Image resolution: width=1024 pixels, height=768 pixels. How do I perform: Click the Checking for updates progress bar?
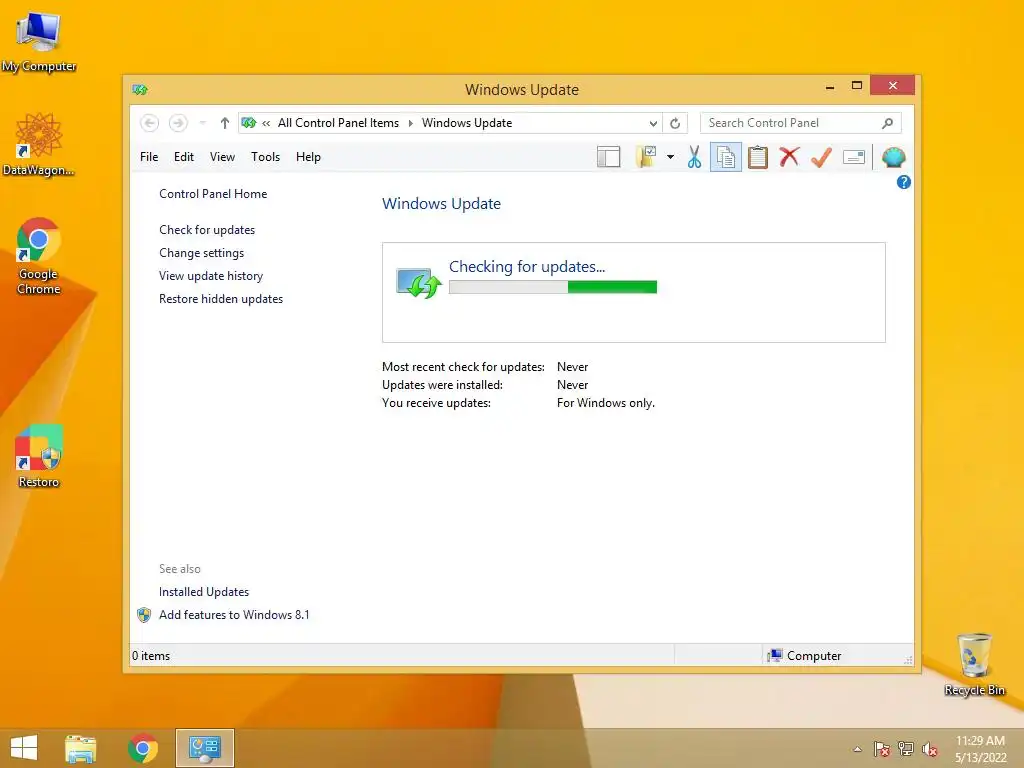pyautogui.click(x=552, y=287)
